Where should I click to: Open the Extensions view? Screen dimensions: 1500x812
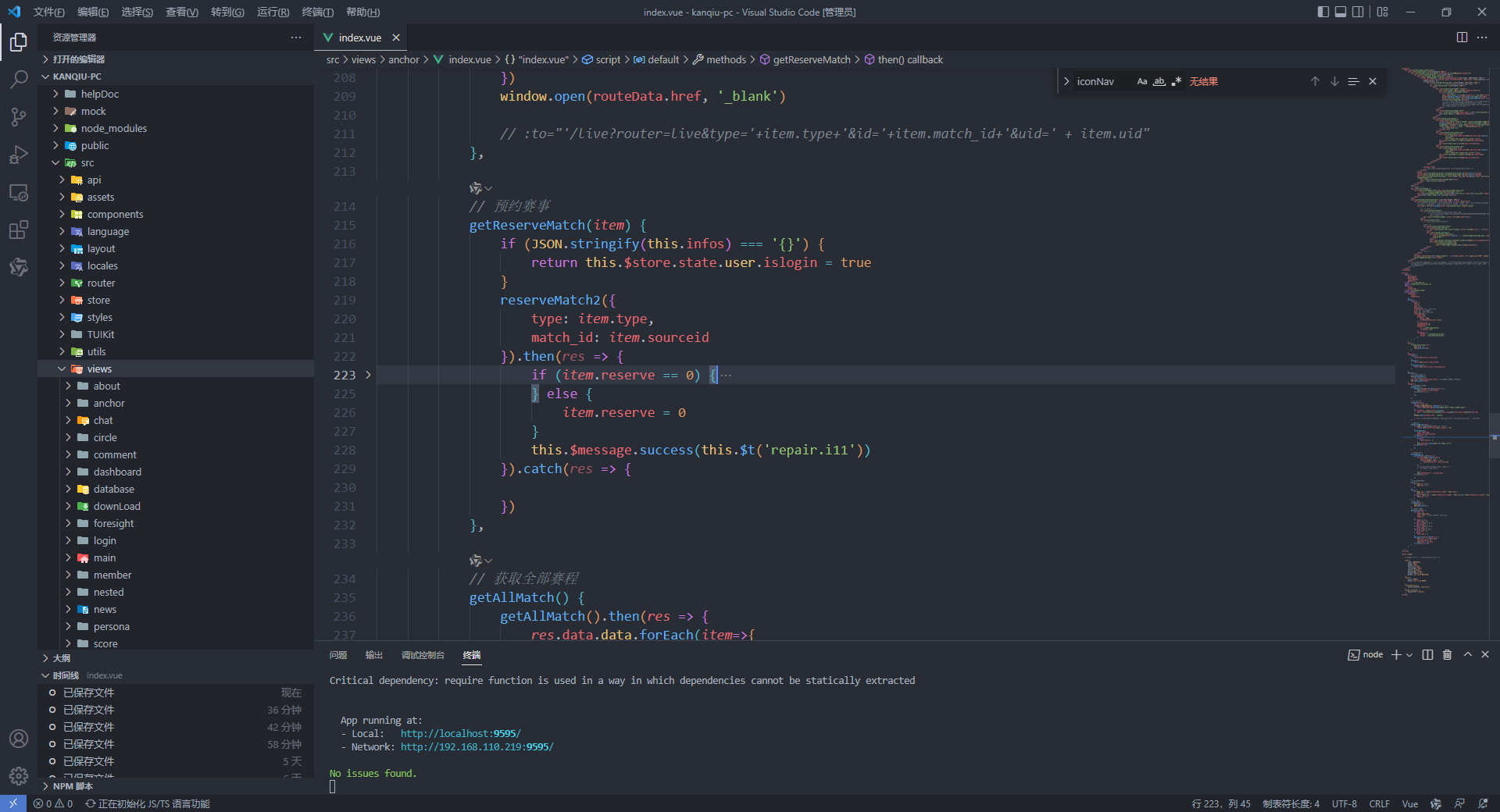pyautogui.click(x=19, y=230)
